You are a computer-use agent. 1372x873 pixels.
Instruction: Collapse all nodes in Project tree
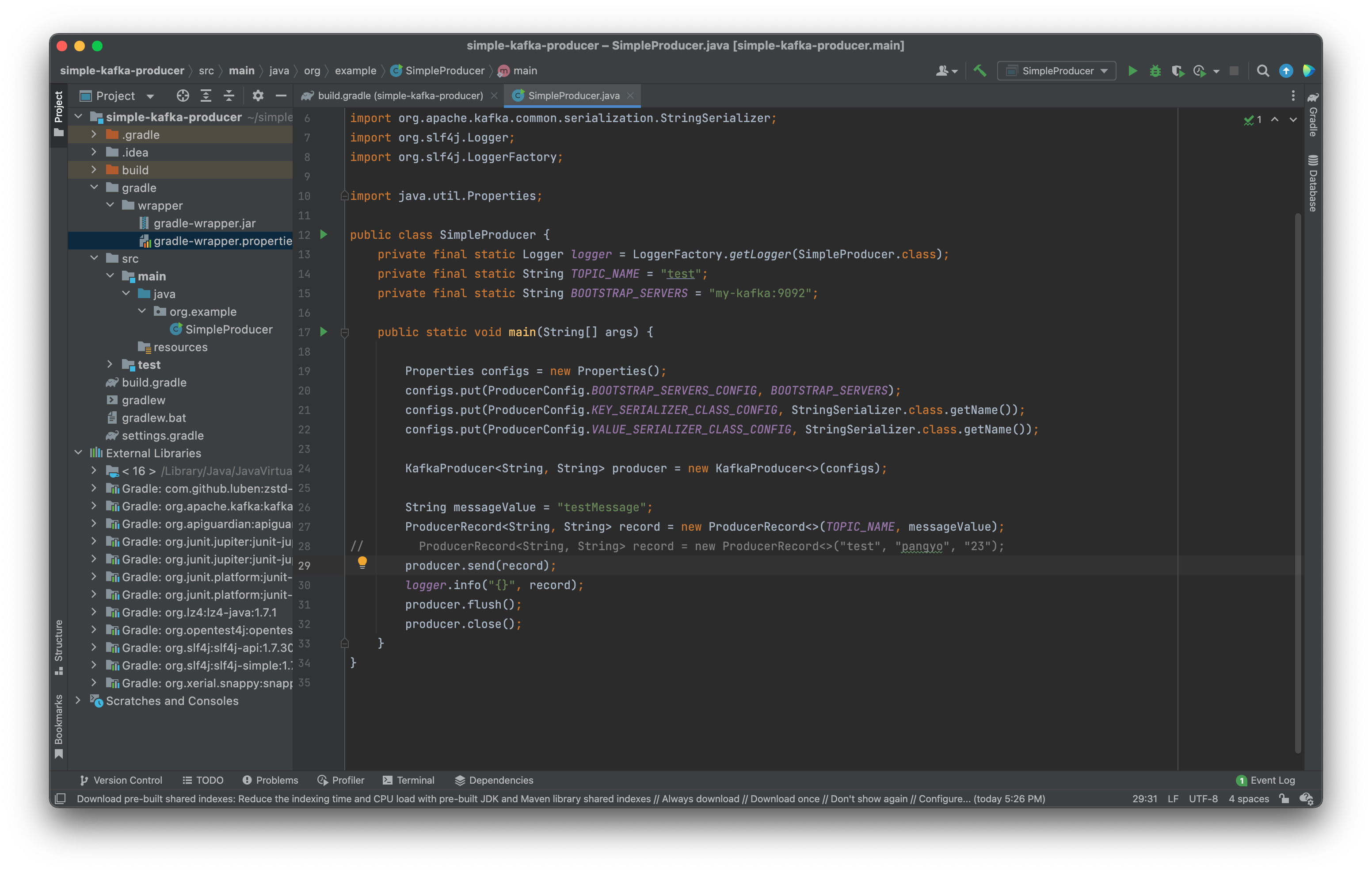pyautogui.click(x=229, y=95)
